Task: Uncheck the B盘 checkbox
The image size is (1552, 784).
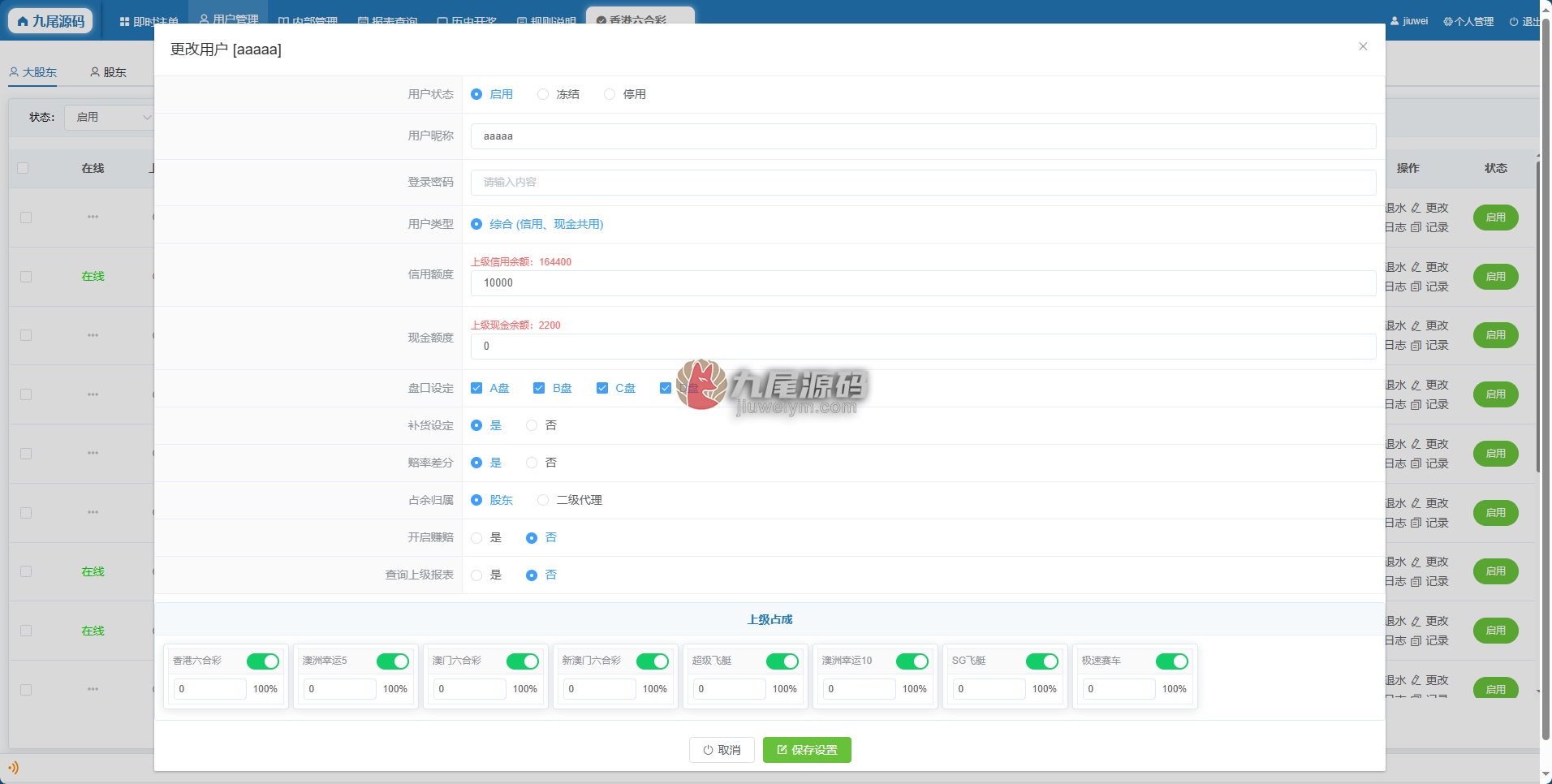Action: (539, 388)
